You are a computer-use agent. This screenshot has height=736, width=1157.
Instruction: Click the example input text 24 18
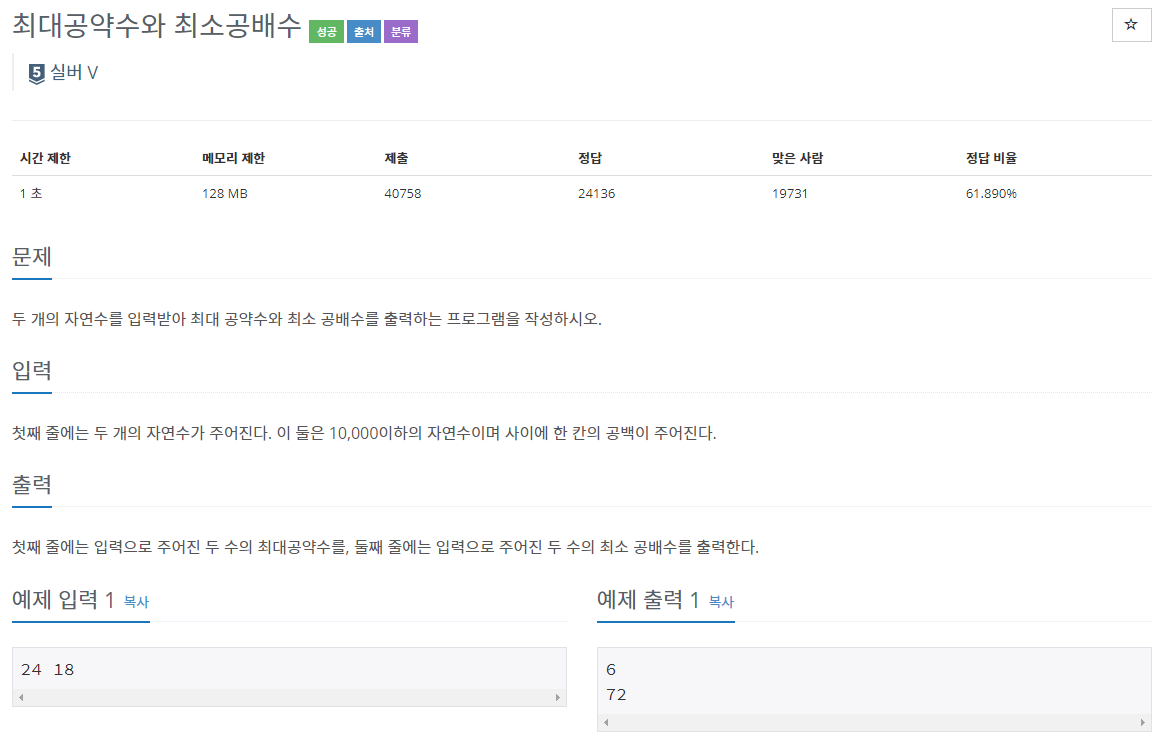coord(47,670)
